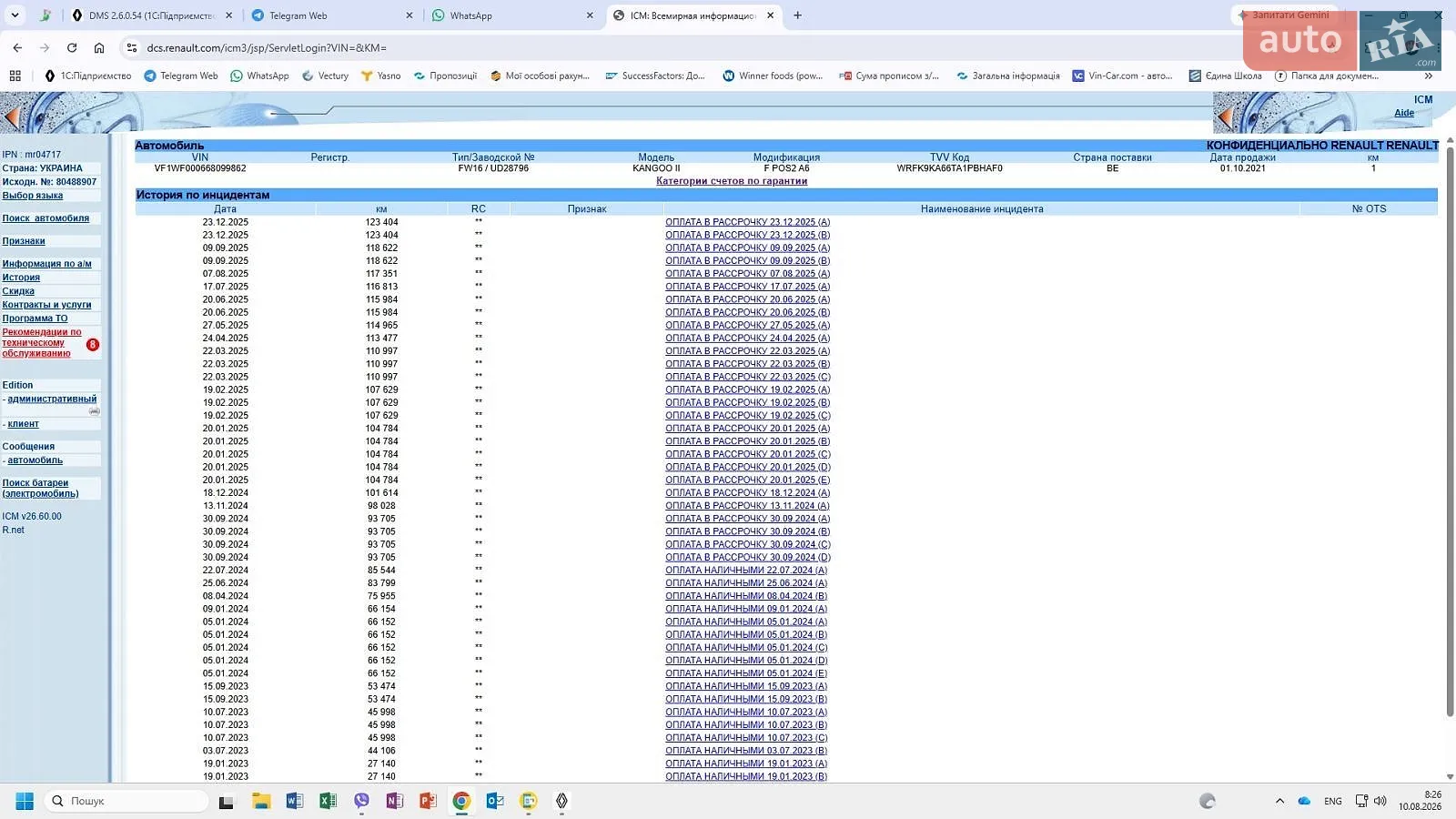Open the Єдина Школа bookmark

click(1225, 76)
